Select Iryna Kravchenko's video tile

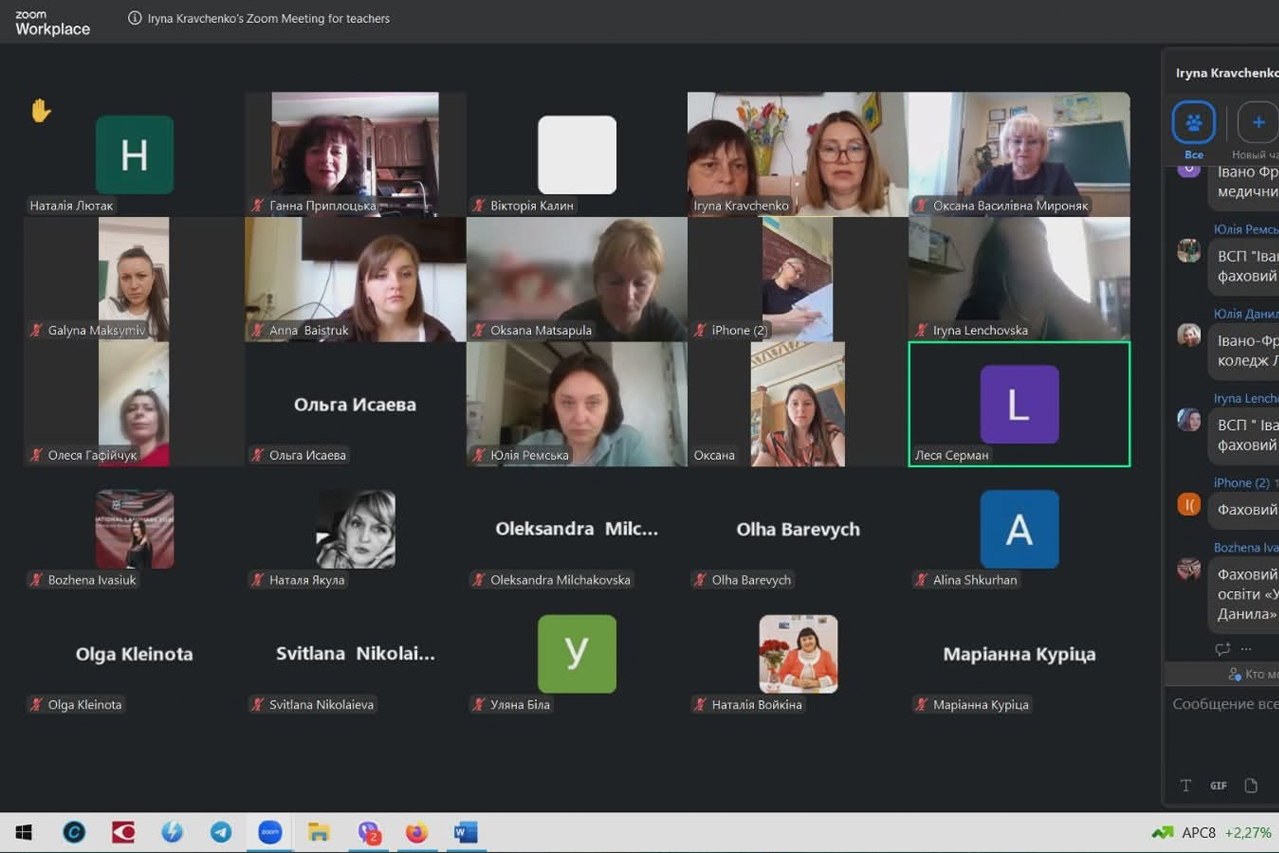click(798, 154)
